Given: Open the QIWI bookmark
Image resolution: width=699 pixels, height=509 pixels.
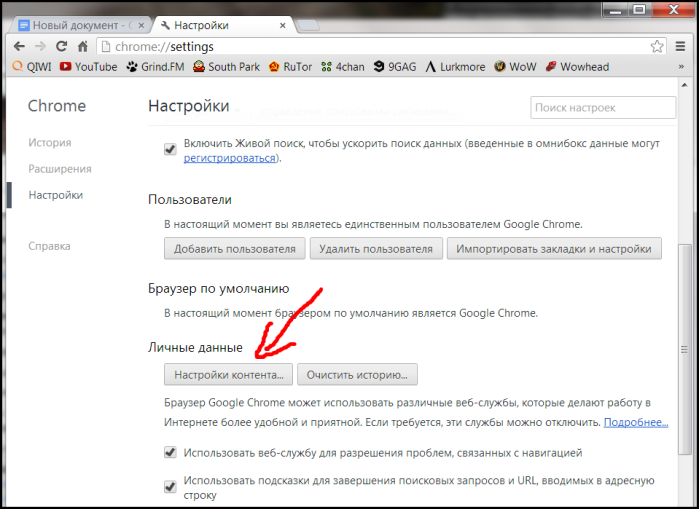Looking at the screenshot, I should point(32,67).
